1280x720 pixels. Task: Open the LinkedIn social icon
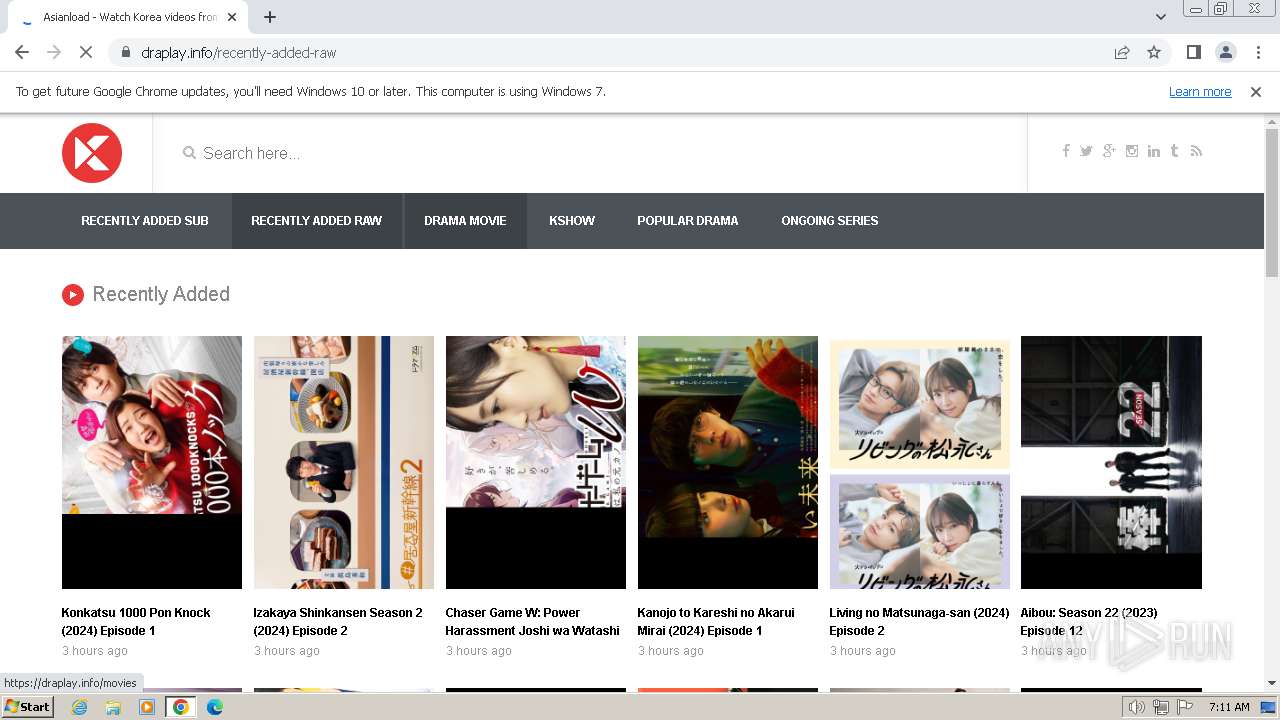point(1154,151)
